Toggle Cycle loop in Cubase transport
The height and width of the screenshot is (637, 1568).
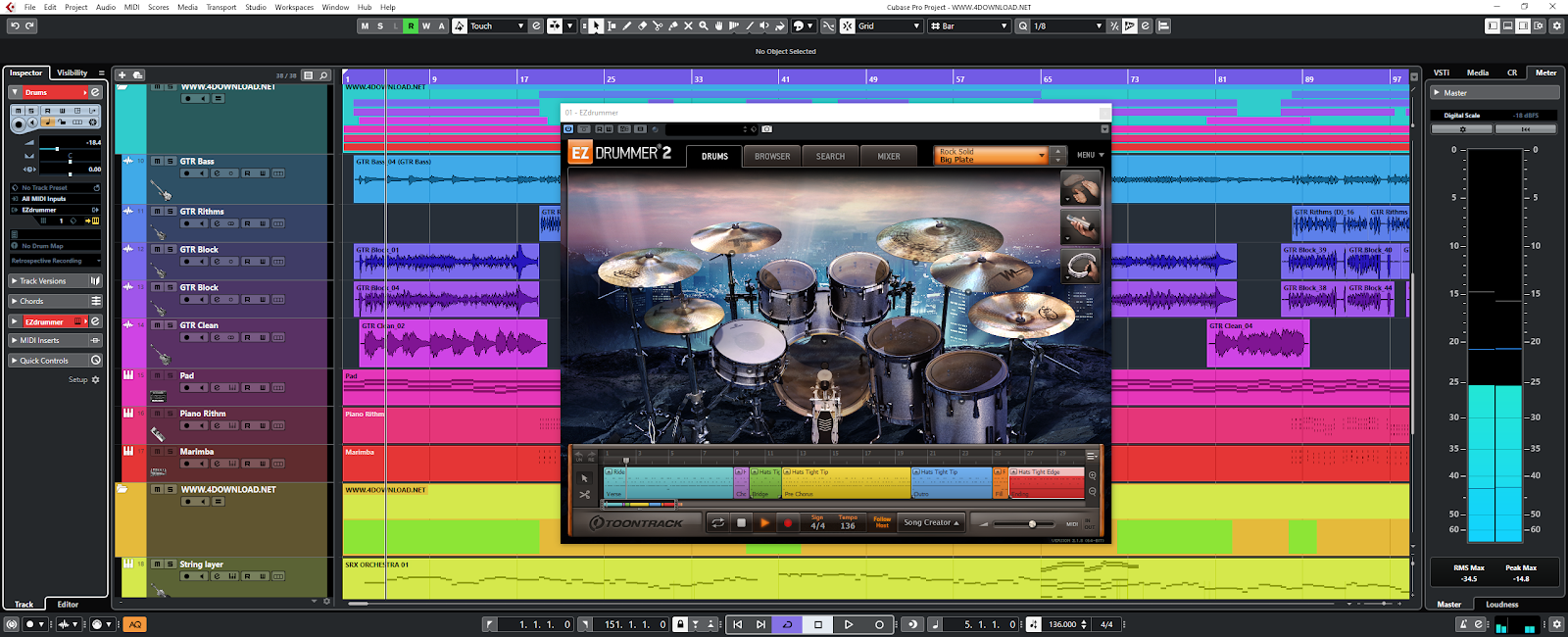point(787,624)
